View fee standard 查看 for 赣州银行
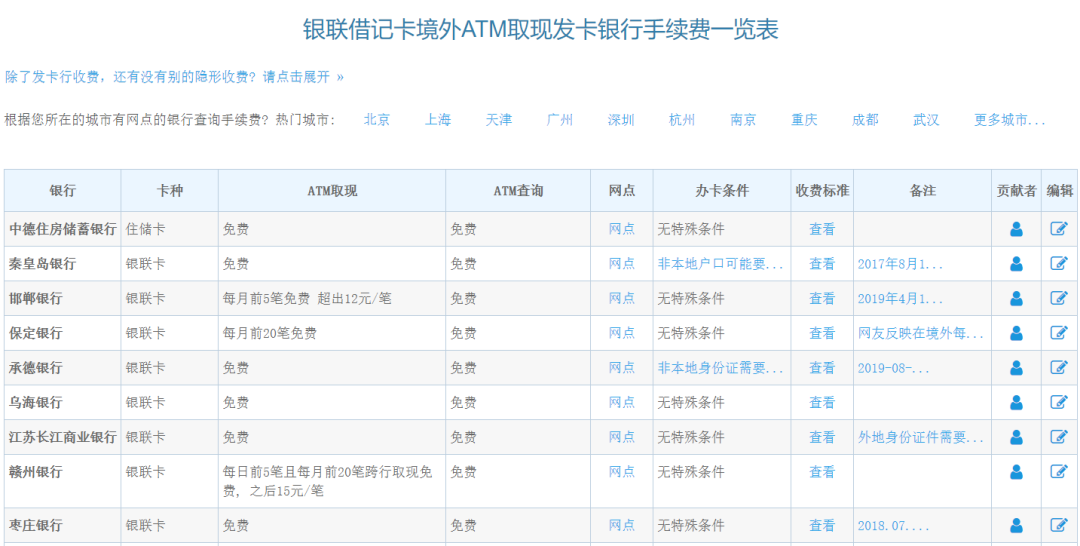This screenshot has width=1080, height=546. [x=822, y=472]
